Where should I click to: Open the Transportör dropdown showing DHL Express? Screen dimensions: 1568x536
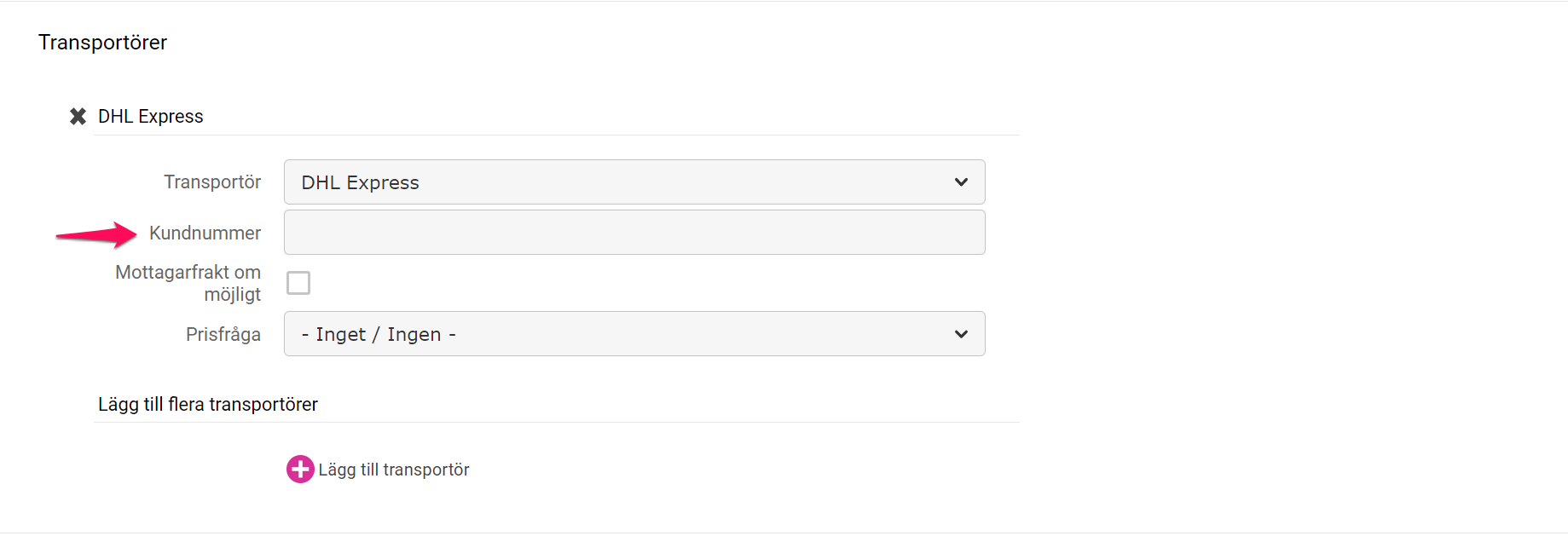(634, 182)
